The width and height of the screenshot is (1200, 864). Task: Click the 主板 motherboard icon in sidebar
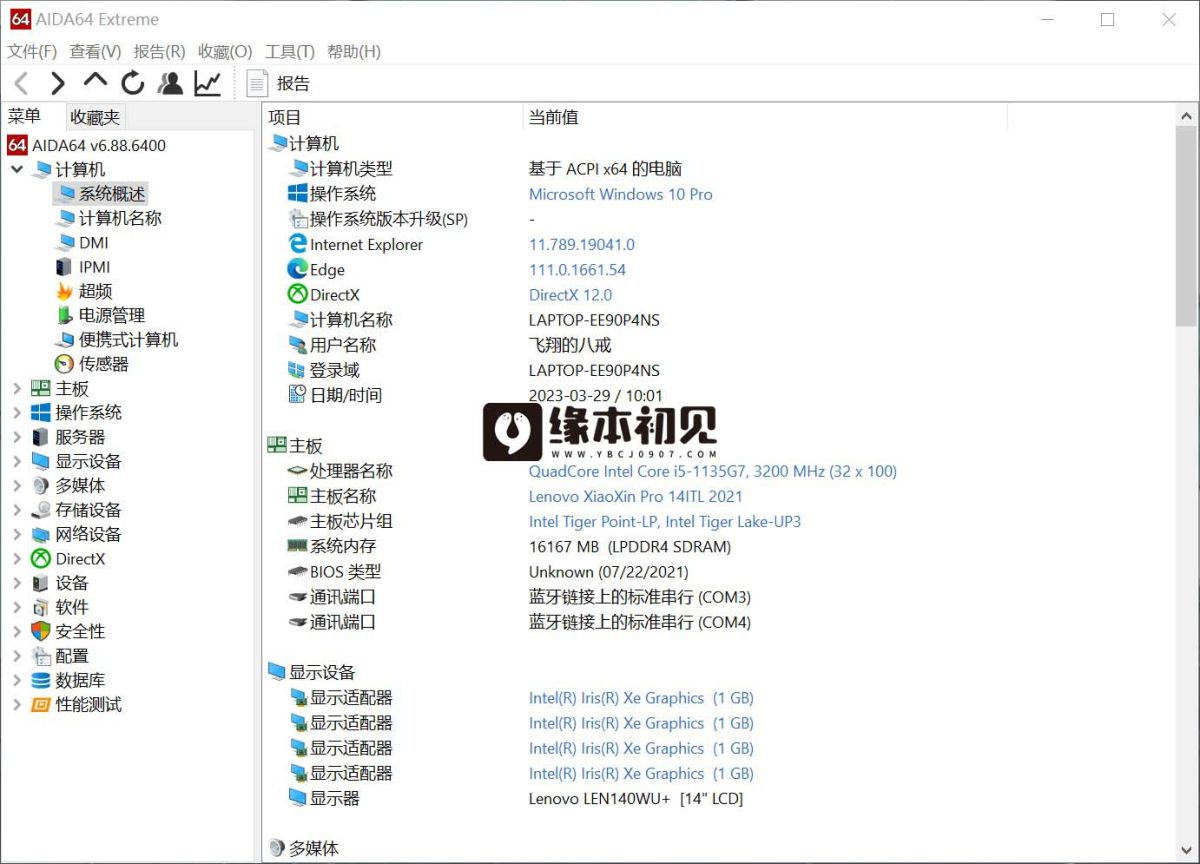click(40, 388)
